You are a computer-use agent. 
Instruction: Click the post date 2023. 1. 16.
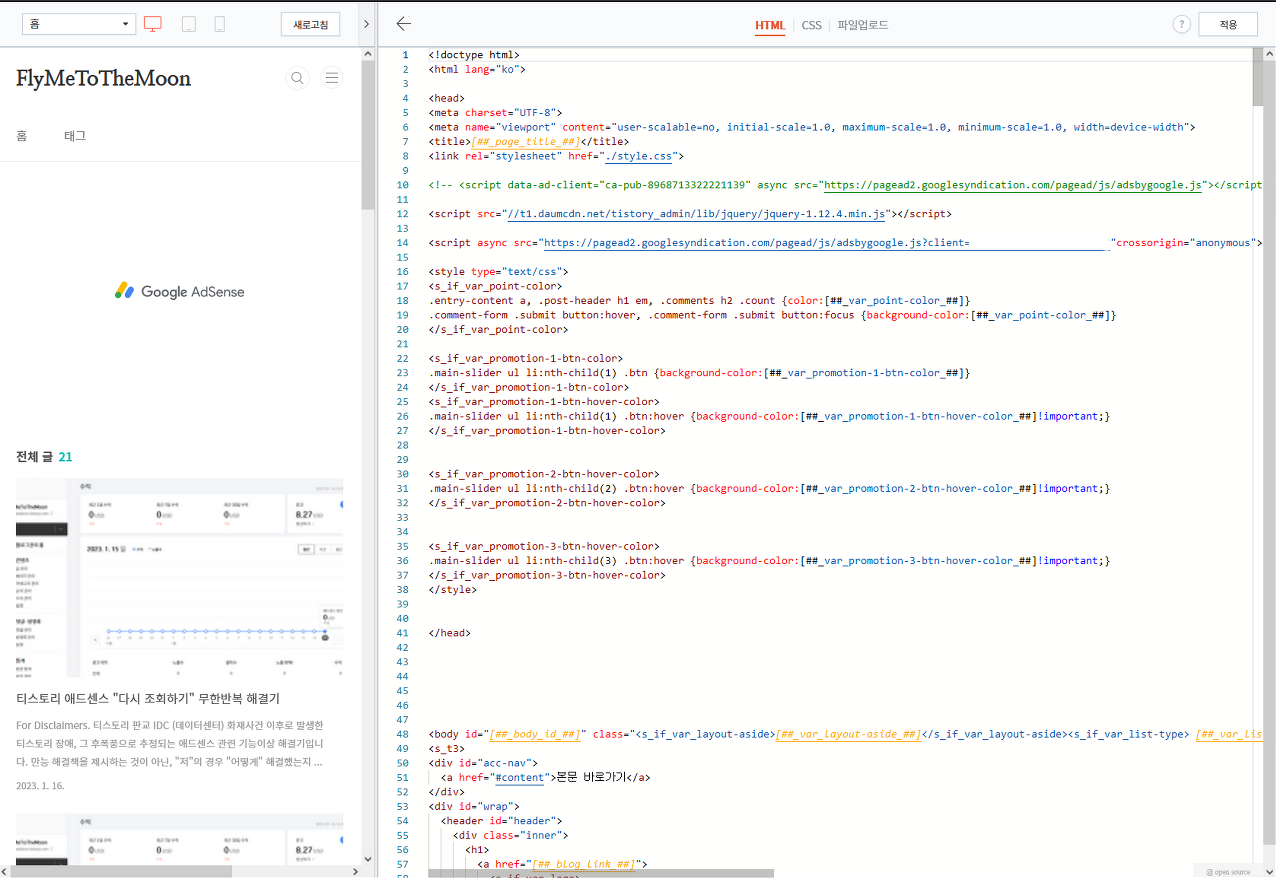(40, 786)
